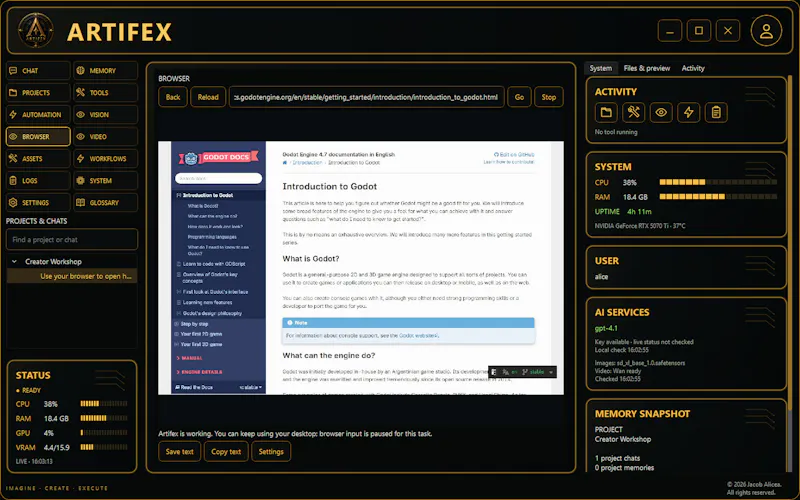Switch to the System tab

[601, 68]
